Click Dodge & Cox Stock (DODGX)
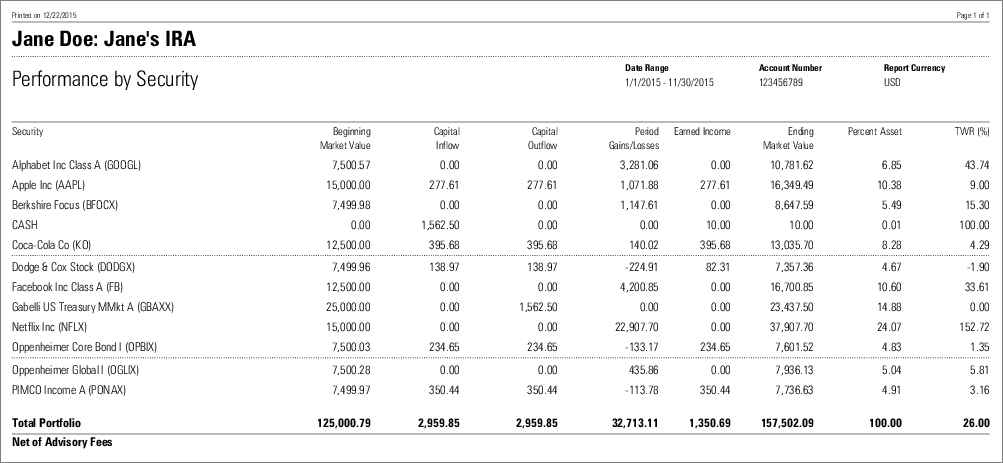This screenshot has width=1003, height=463. point(72,267)
